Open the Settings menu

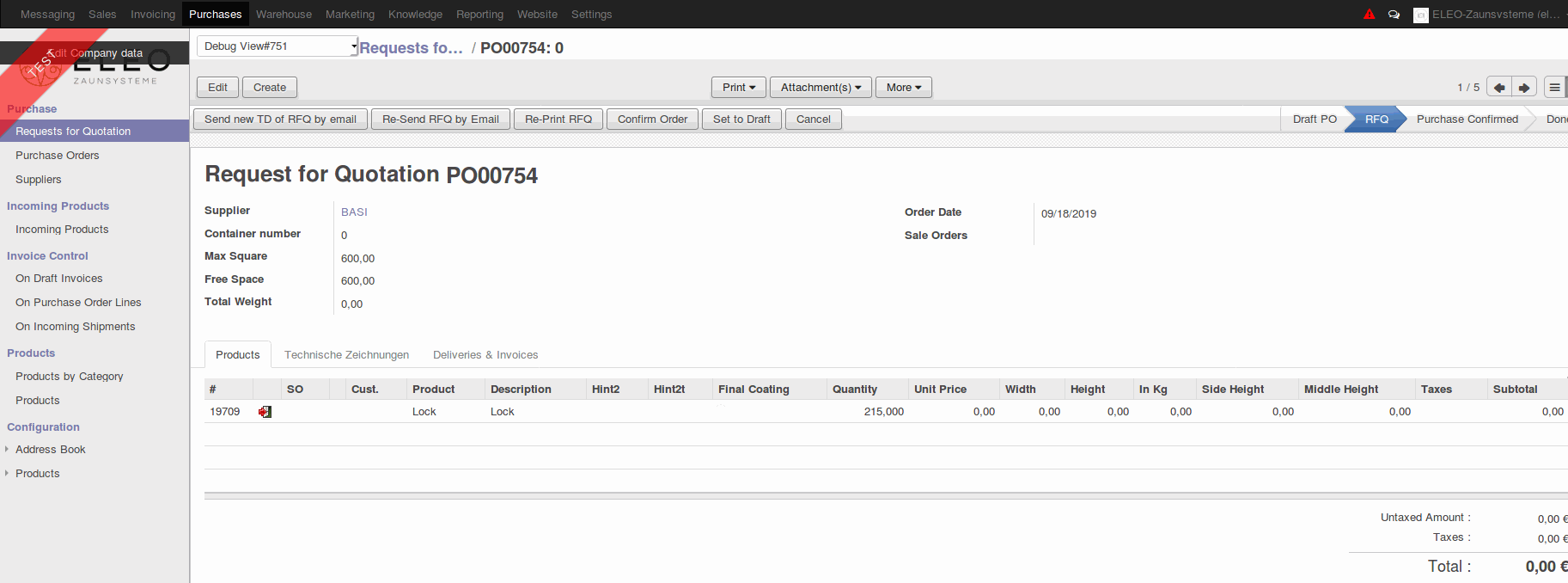[591, 15]
